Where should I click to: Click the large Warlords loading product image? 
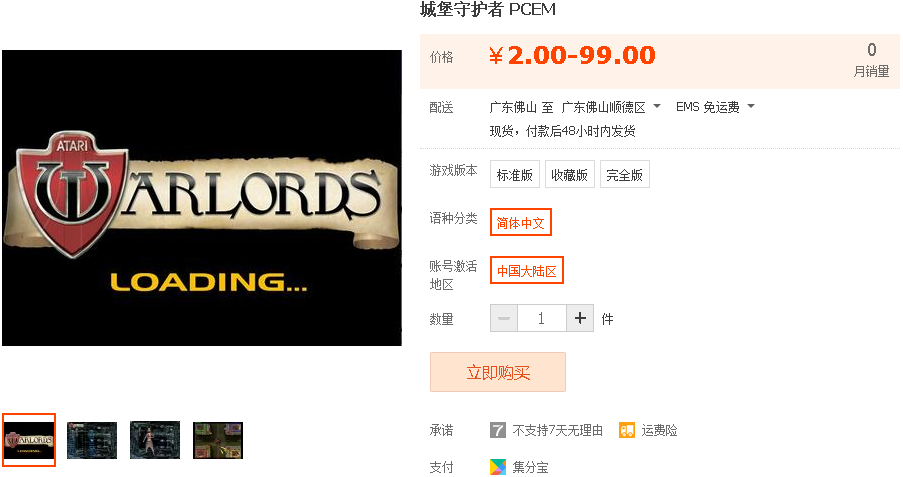(202, 198)
